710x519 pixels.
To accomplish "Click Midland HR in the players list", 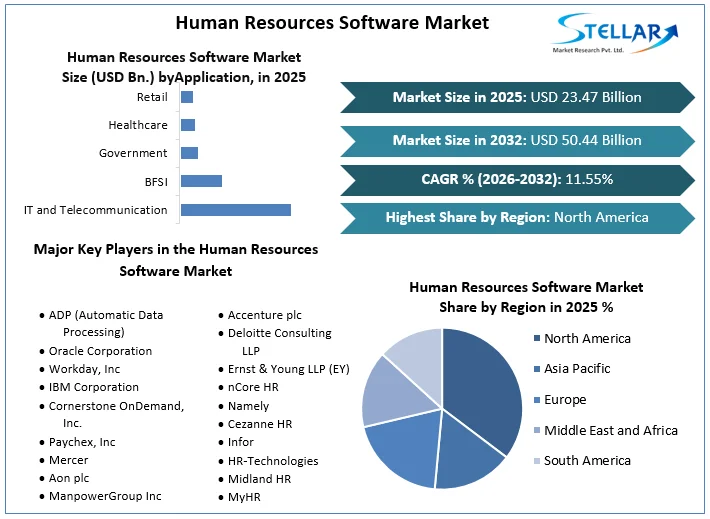I will (x=256, y=479).
